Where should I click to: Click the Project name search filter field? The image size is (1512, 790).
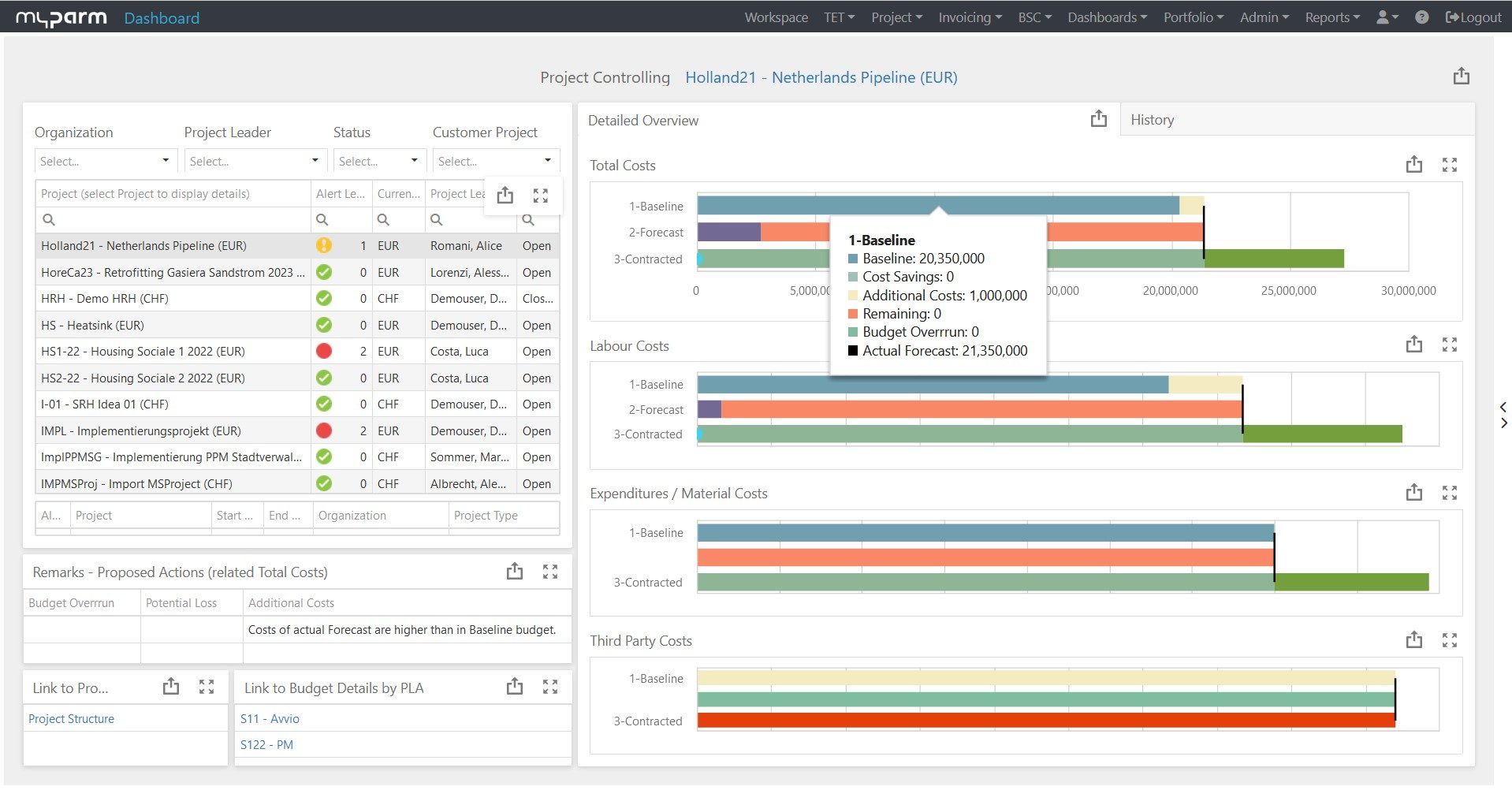pyautogui.click(x=177, y=220)
